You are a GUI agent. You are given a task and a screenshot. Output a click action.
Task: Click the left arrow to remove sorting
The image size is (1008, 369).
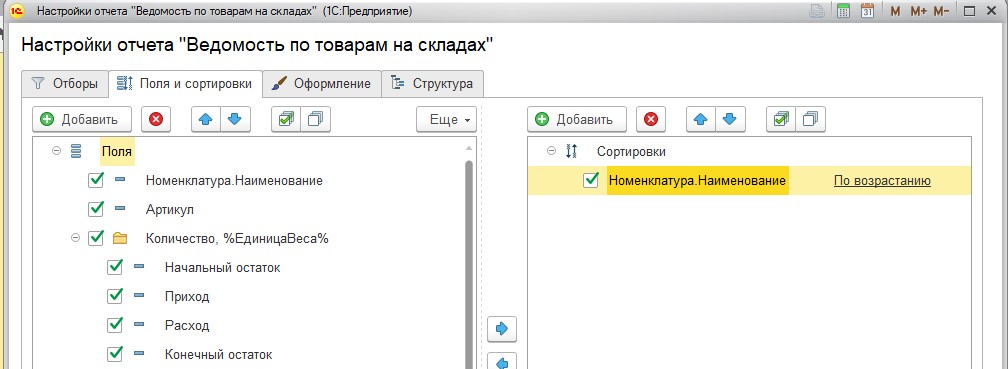tap(502, 362)
